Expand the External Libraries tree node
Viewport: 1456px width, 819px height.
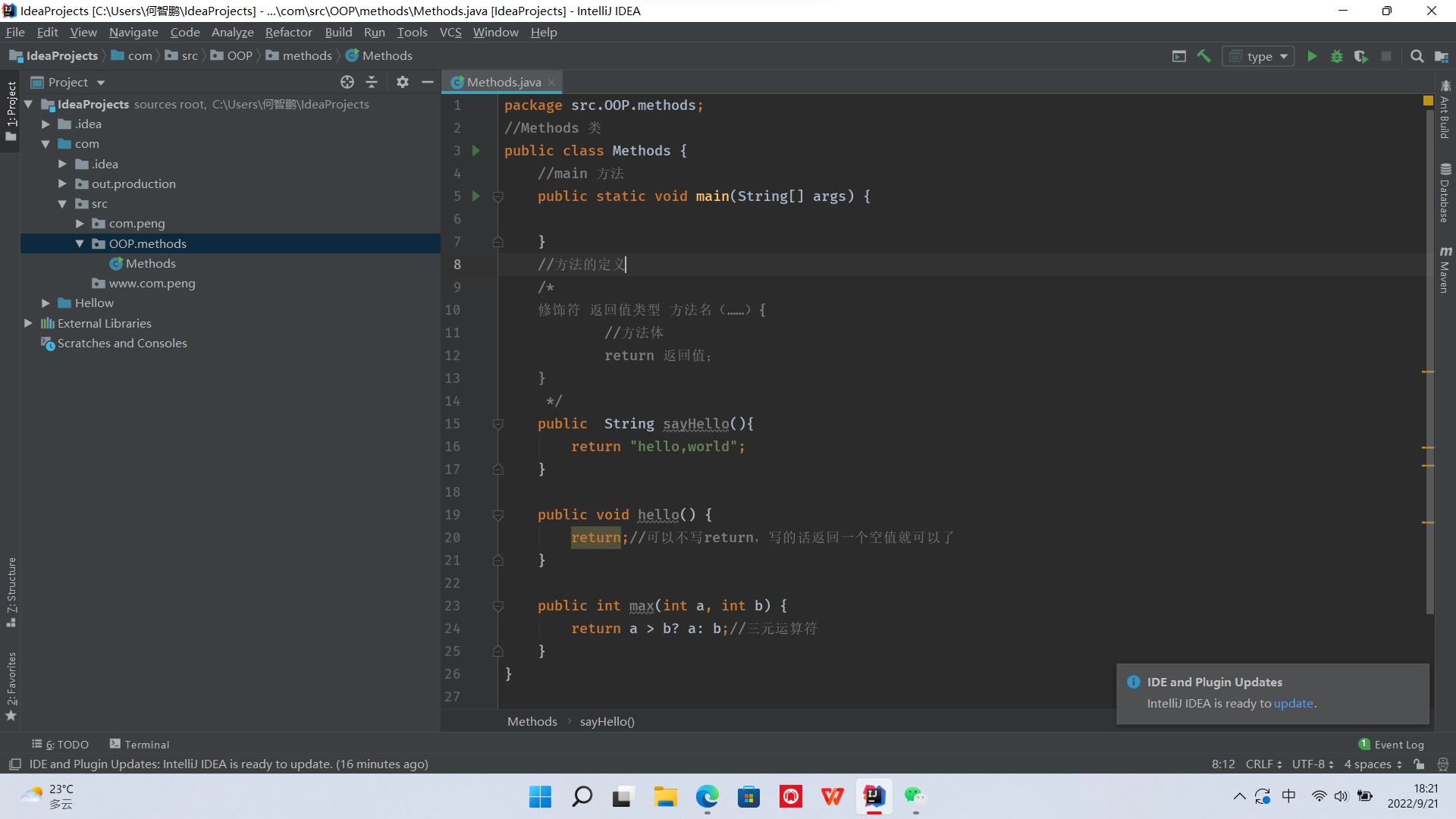pos(29,323)
